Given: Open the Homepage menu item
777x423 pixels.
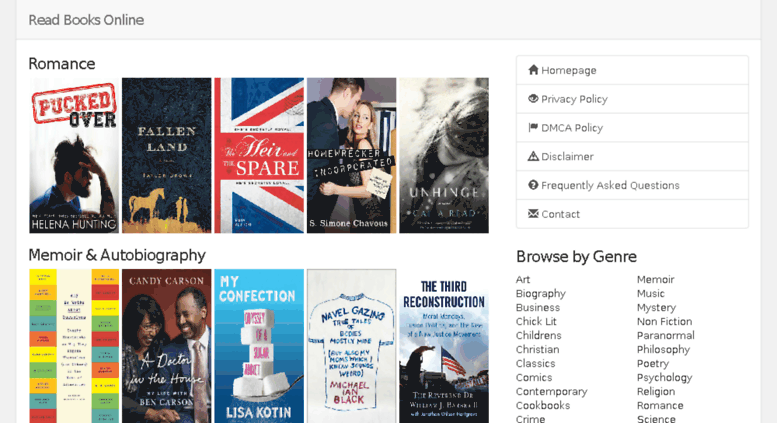Looking at the screenshot, I should (x=632, y=70).
